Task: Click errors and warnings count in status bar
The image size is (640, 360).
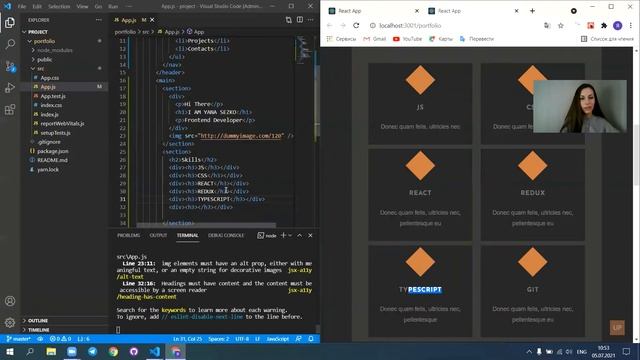Action: pyautogui.click(x=60, y=339)
